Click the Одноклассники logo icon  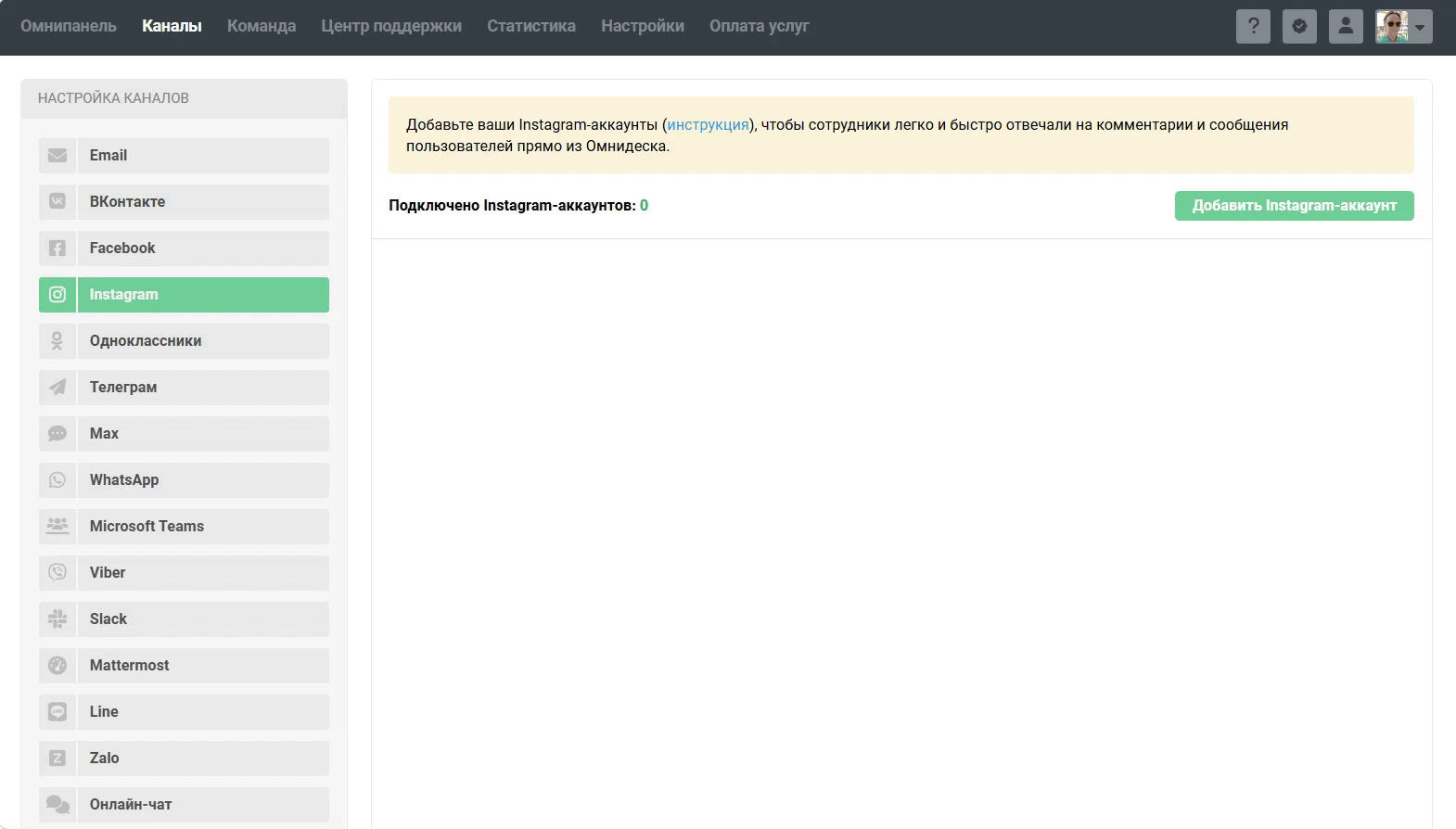(x=57, y=341)
